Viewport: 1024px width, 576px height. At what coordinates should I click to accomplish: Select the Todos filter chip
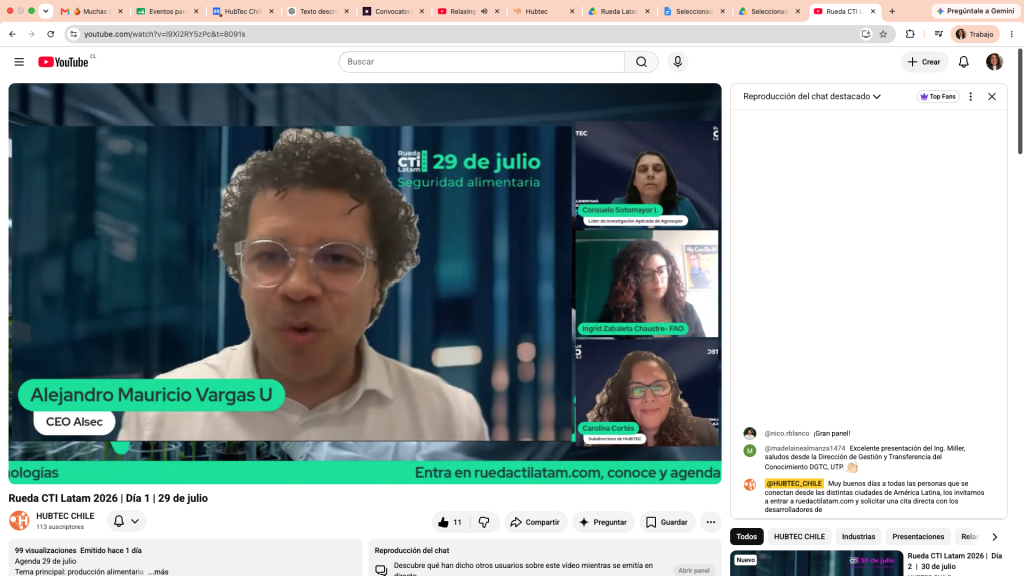(x=746, y=537)
